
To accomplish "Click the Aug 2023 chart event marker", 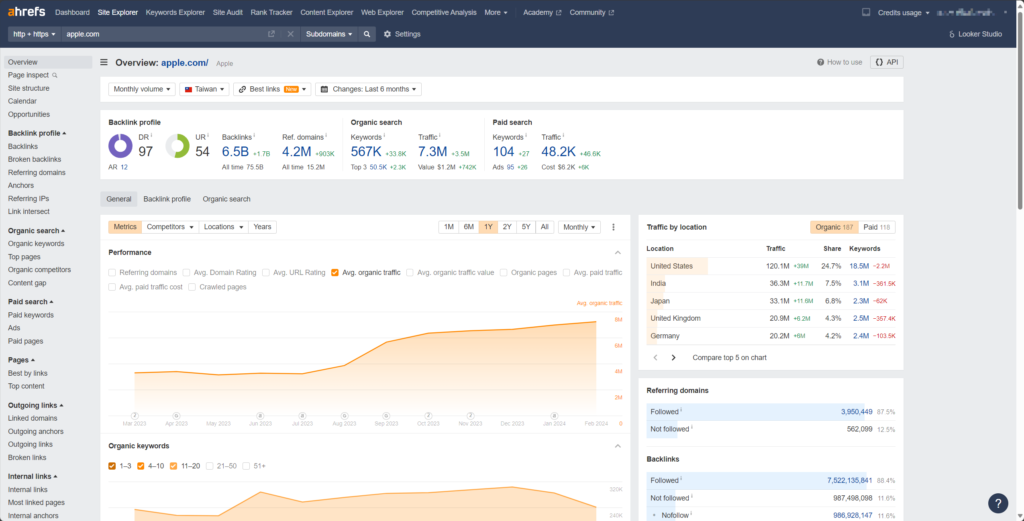I will point(344,415).
